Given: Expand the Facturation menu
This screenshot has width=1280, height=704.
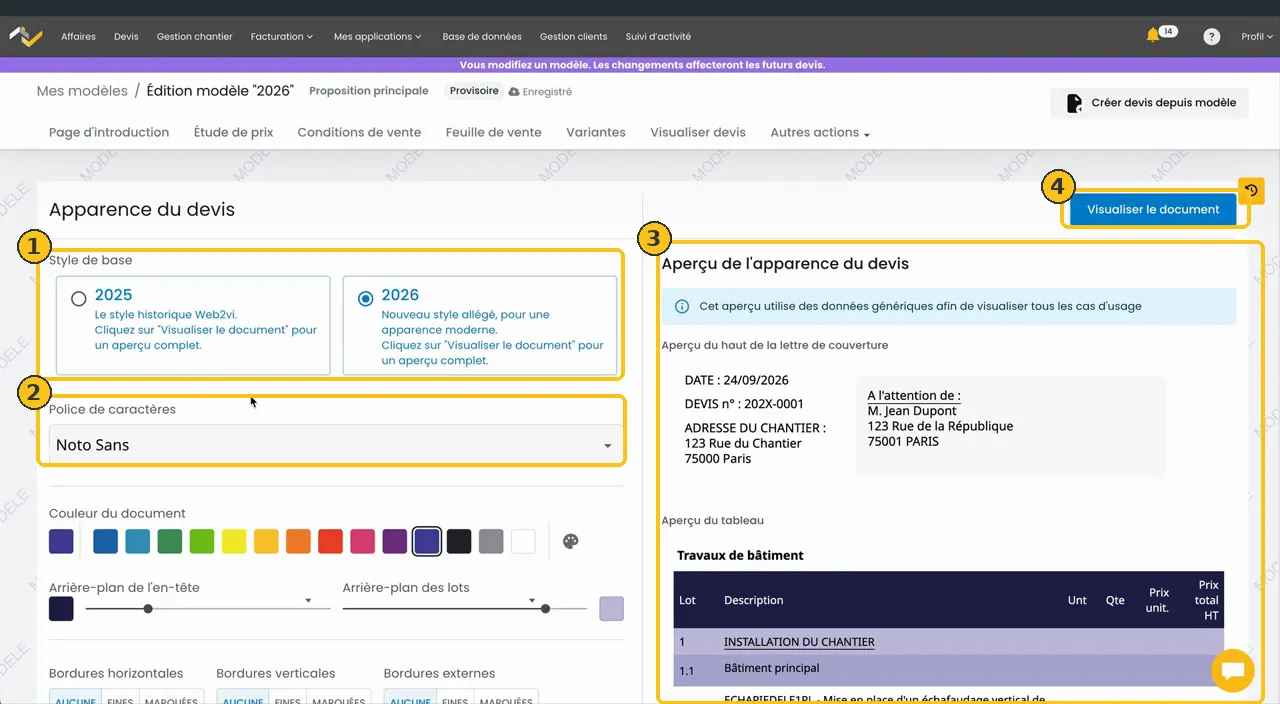Looking at the screenshot, I should coord(282,37).
